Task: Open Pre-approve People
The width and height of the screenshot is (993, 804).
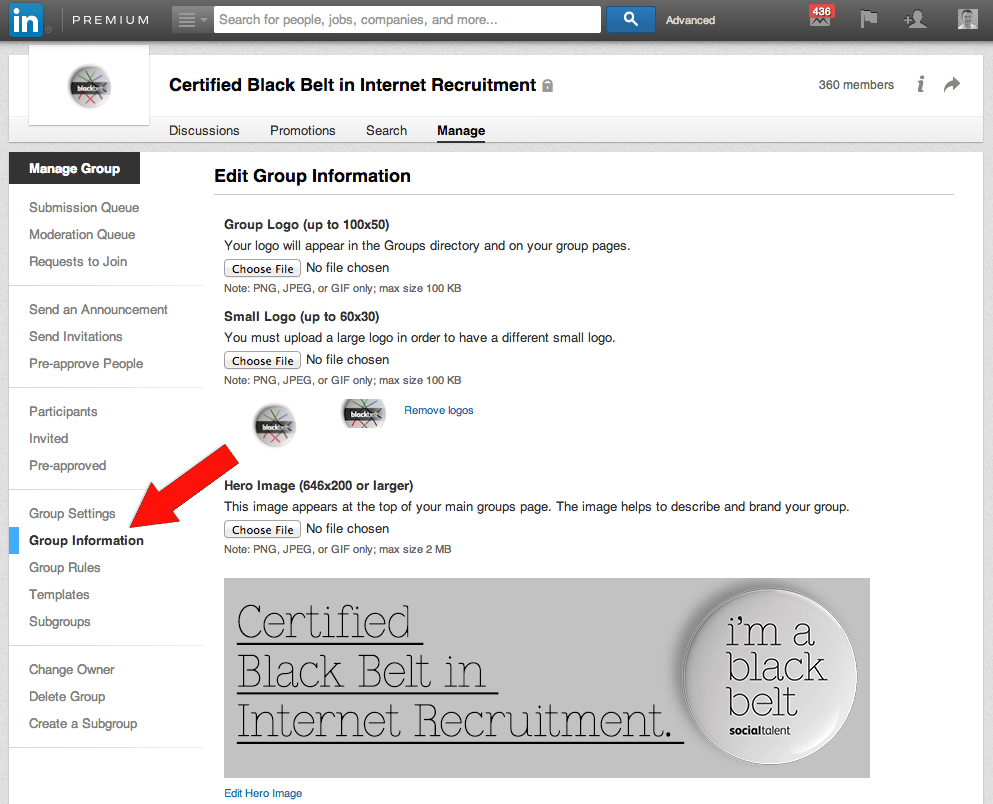Action: pos(86,364)
